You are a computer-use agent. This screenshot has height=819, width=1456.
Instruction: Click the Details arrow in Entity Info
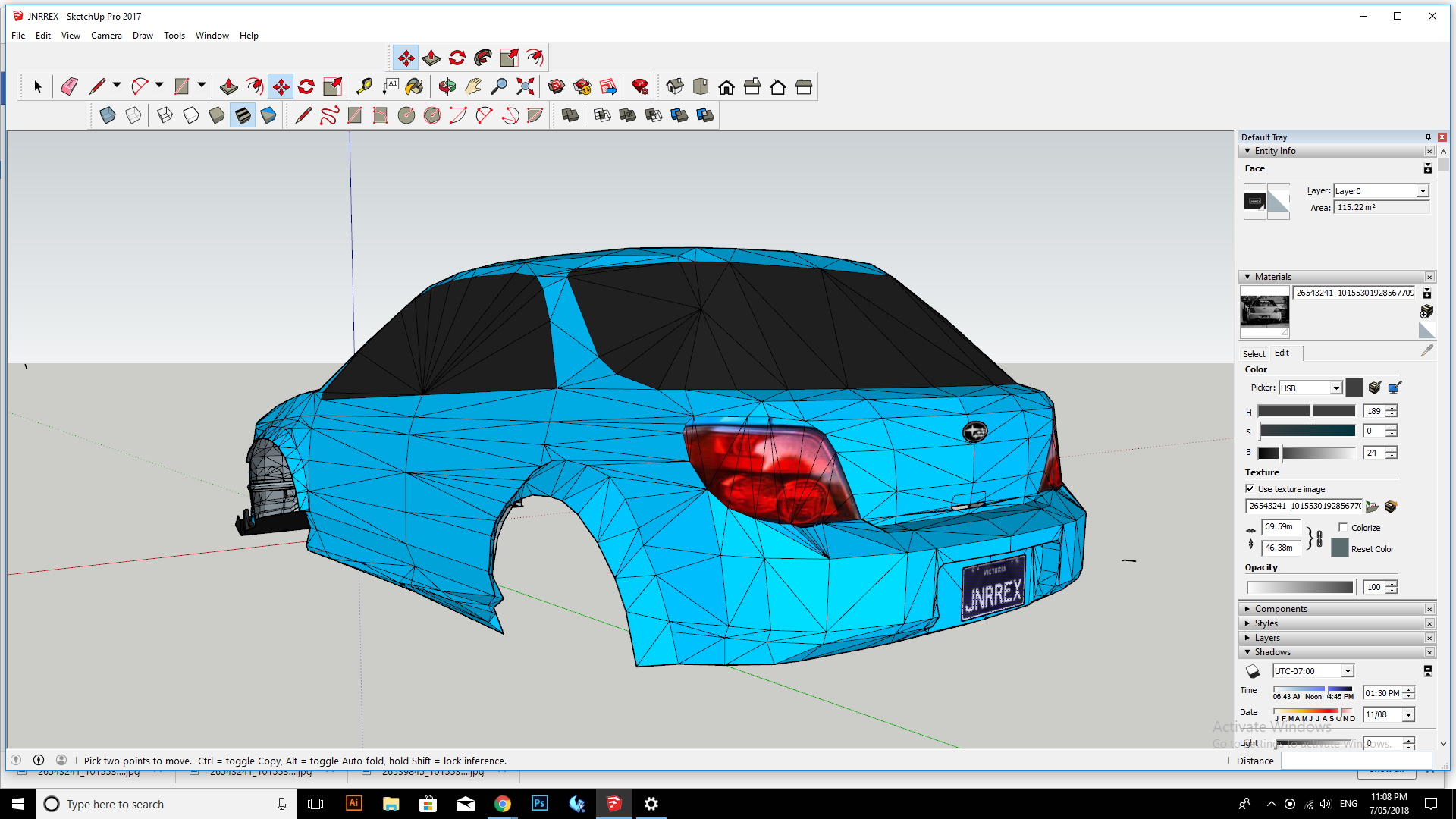point(1428,168)
